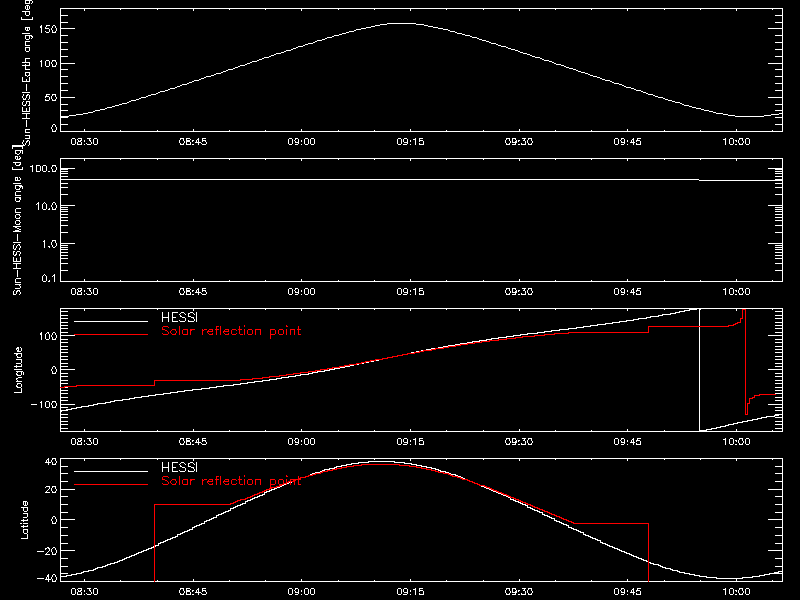Viewport: 800px width, 600px height.
Task: Click white HESSI legend line in Longitude plot
Action: (x=111, y=321)
